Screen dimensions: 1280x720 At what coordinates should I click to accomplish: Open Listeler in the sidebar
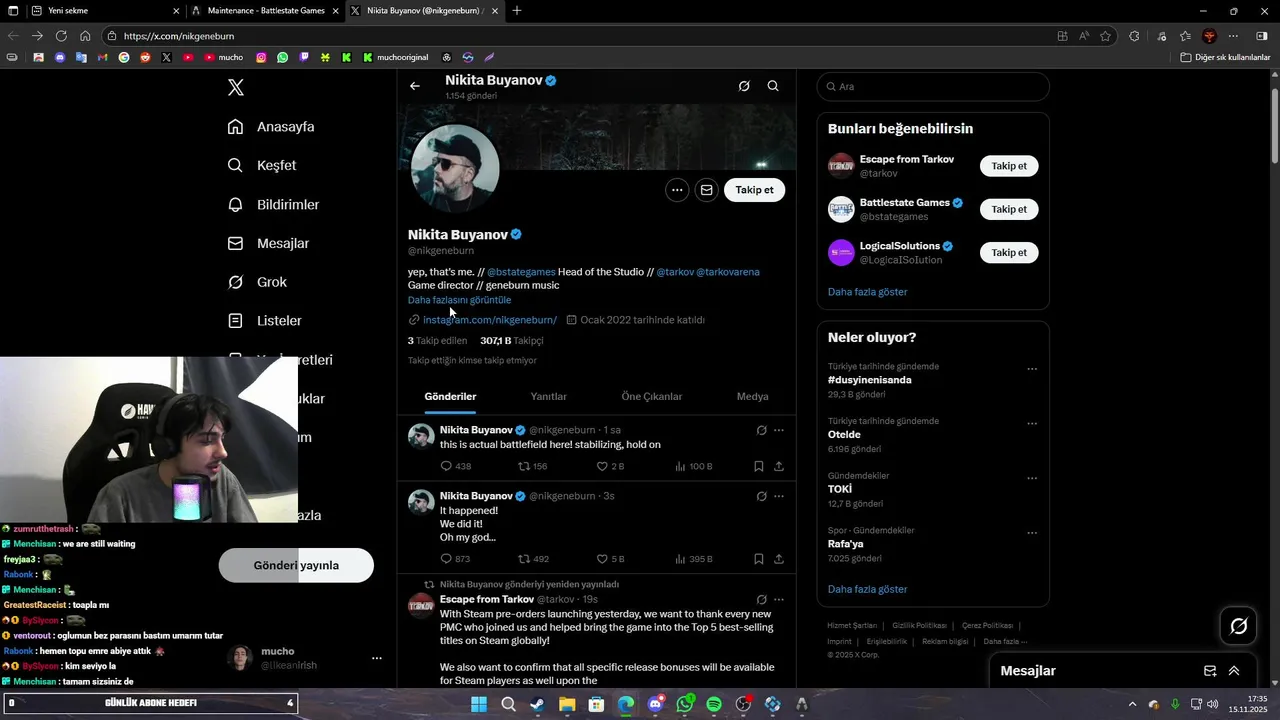(x=265, y=321)
